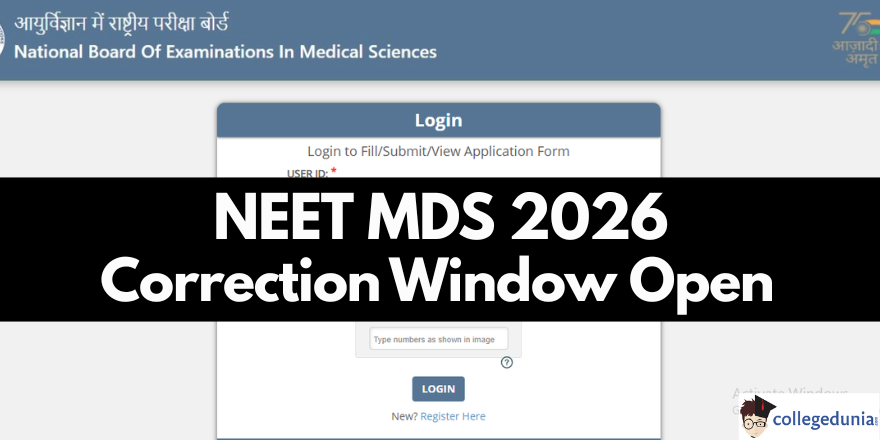Click the Activate Windows watermark text
Screen dimensions: 880x440
point(790,392)
